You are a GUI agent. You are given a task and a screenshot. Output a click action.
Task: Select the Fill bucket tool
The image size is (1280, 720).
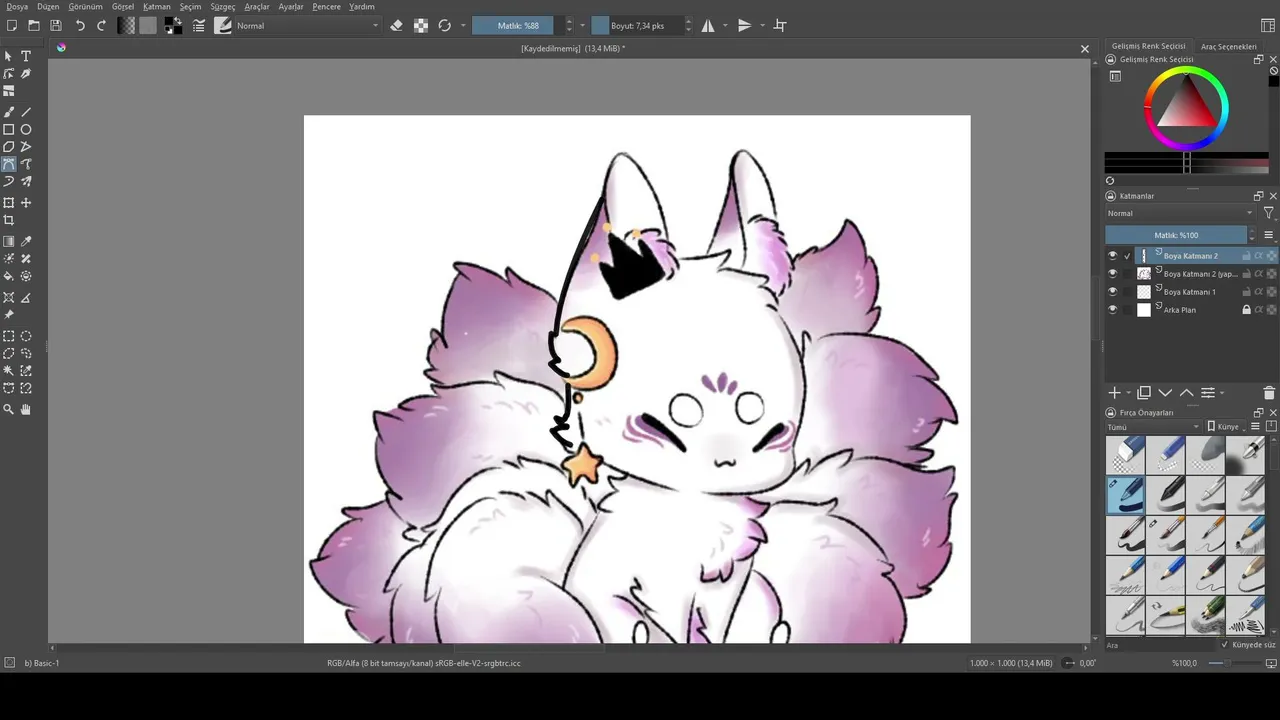pos(9,276)
